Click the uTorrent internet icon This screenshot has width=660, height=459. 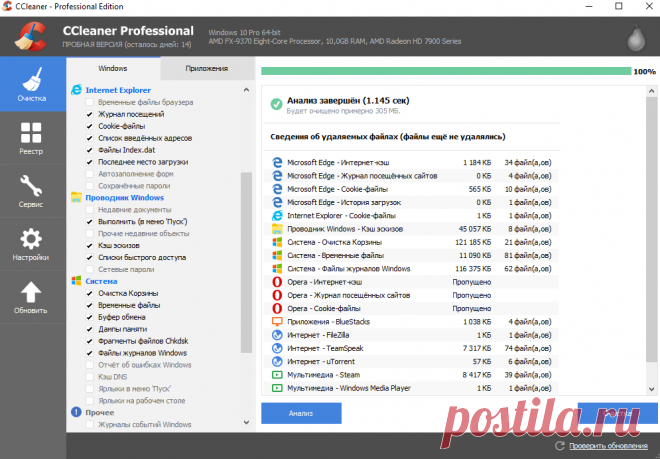(x=277, y=362)
